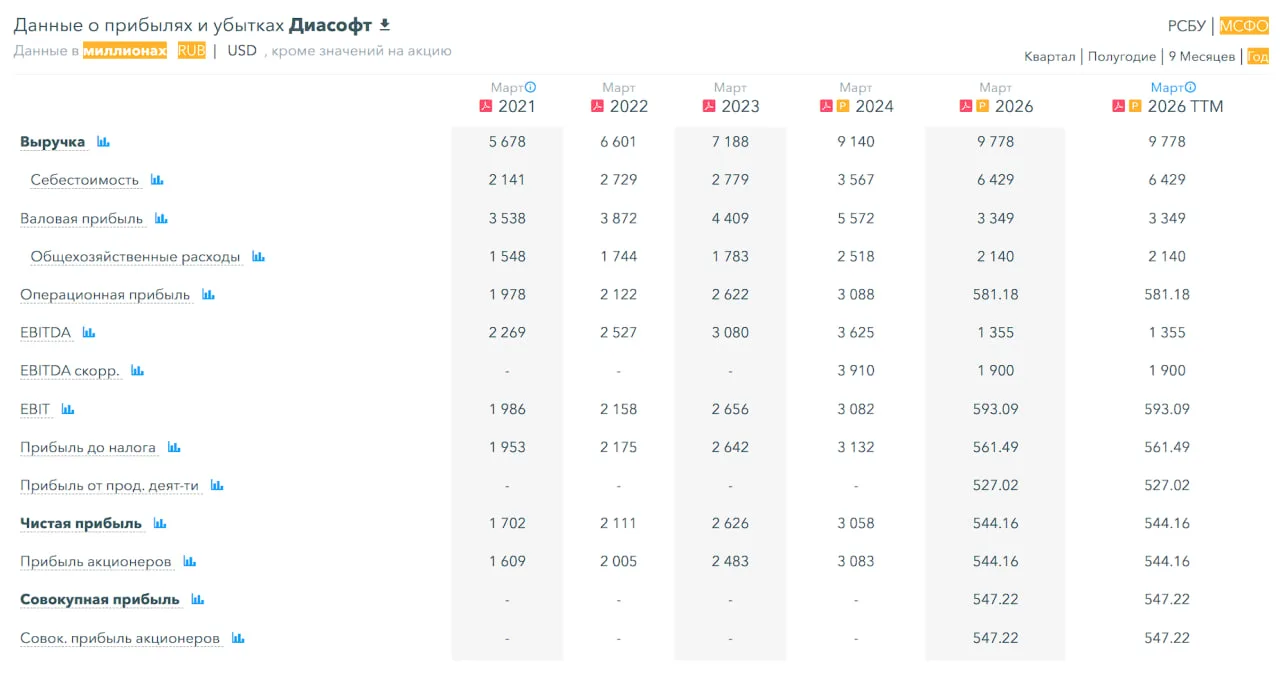Open Операционная прибыль link
Screen dimensions: 1280x674
point(105,294)
